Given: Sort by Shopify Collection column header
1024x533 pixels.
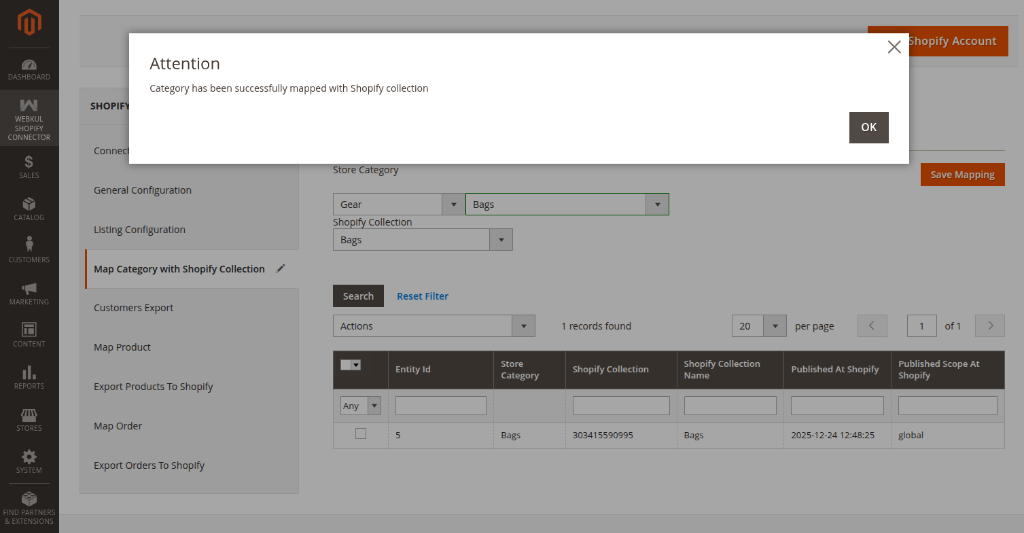Looking at the screenshot, I should click(621, 370).
